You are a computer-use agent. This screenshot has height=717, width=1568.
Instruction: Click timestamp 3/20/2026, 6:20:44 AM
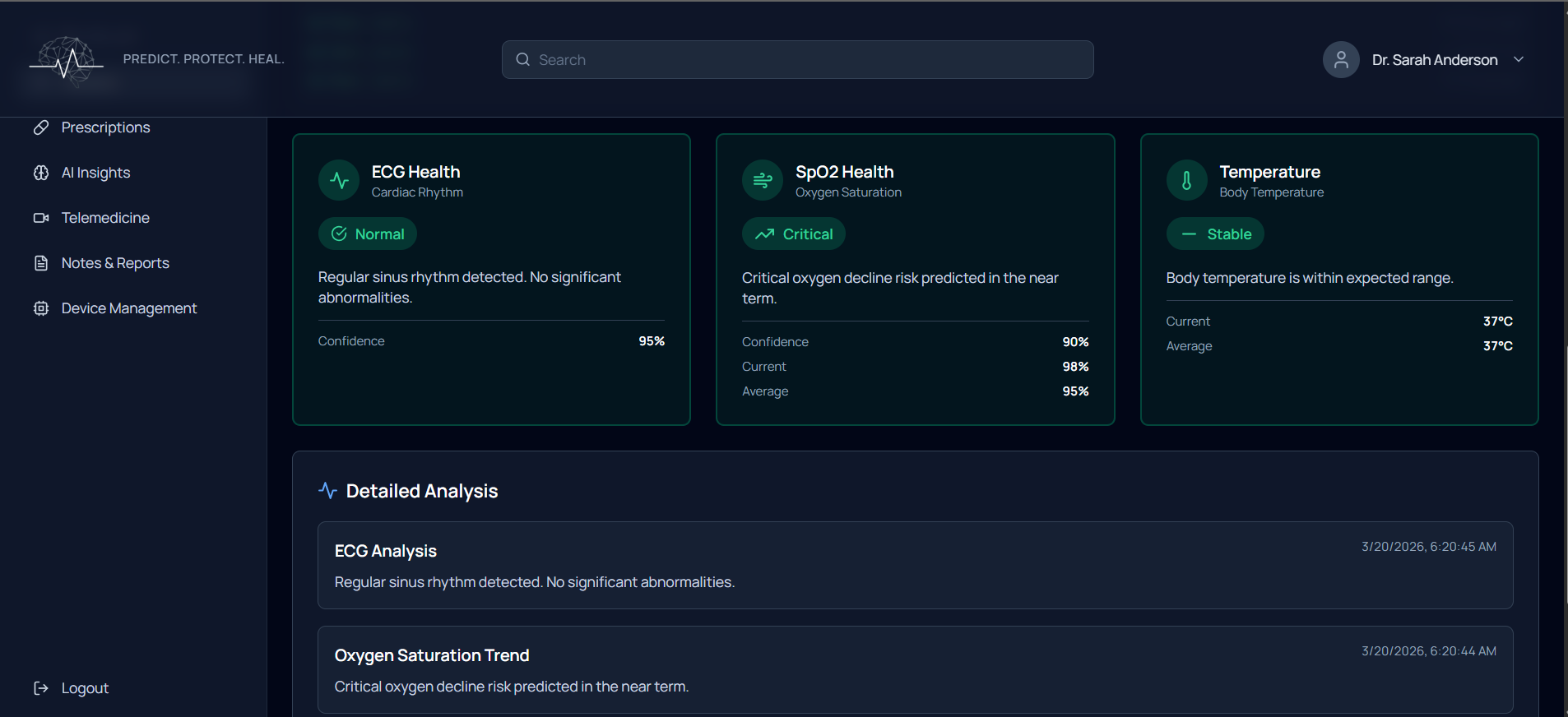[x=1428, y=651]
